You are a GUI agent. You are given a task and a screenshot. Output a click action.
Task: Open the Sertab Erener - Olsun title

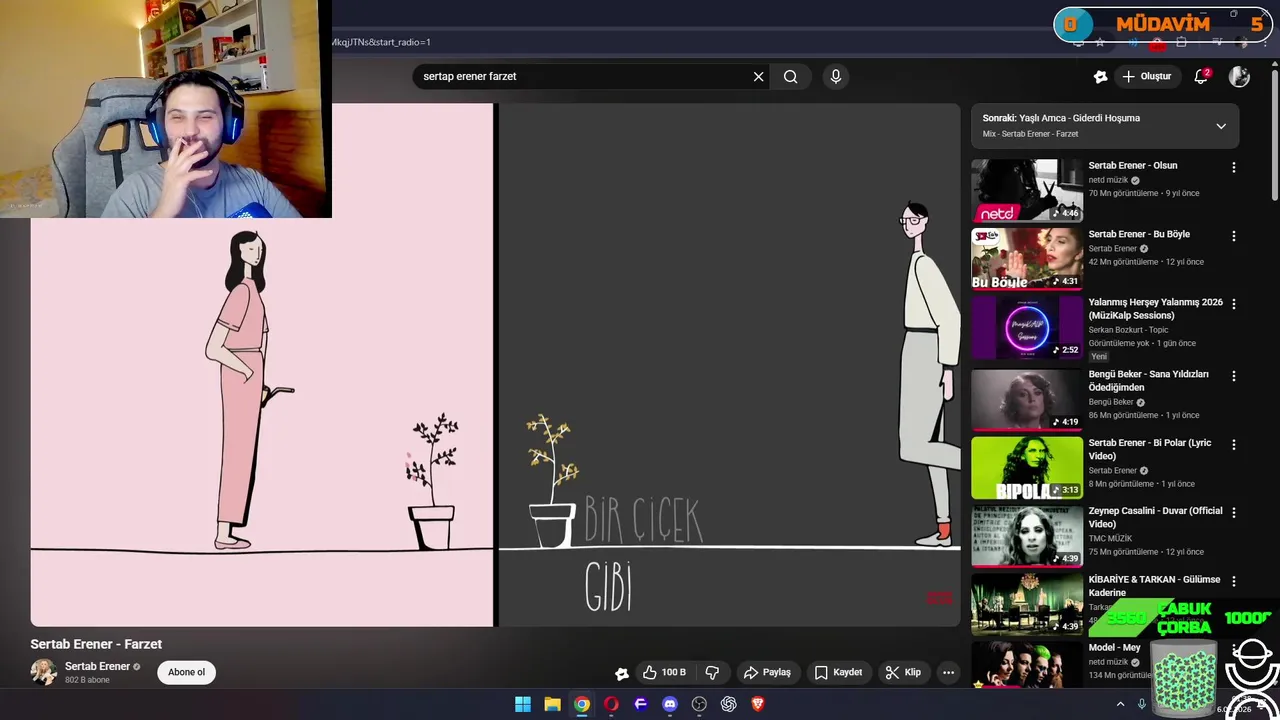pos(1133,165)
